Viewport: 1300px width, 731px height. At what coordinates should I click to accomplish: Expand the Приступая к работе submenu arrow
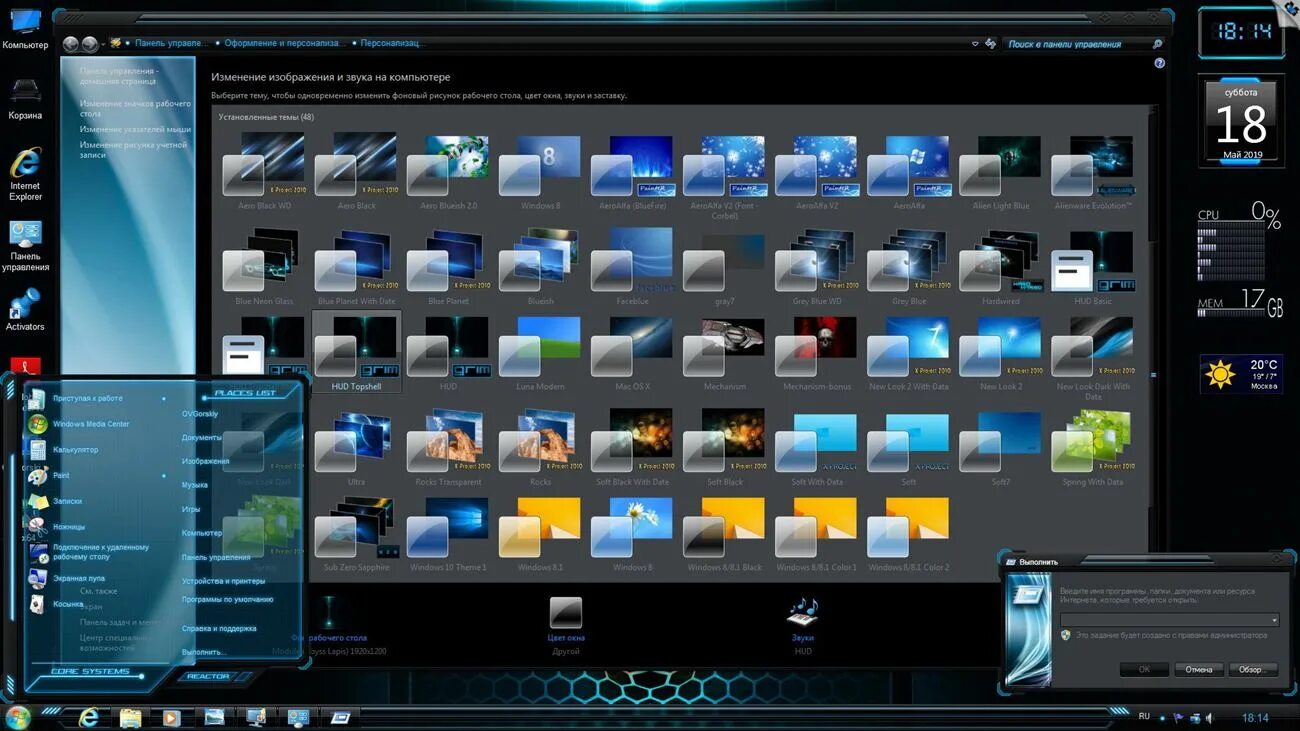click(x=164, y=398)
